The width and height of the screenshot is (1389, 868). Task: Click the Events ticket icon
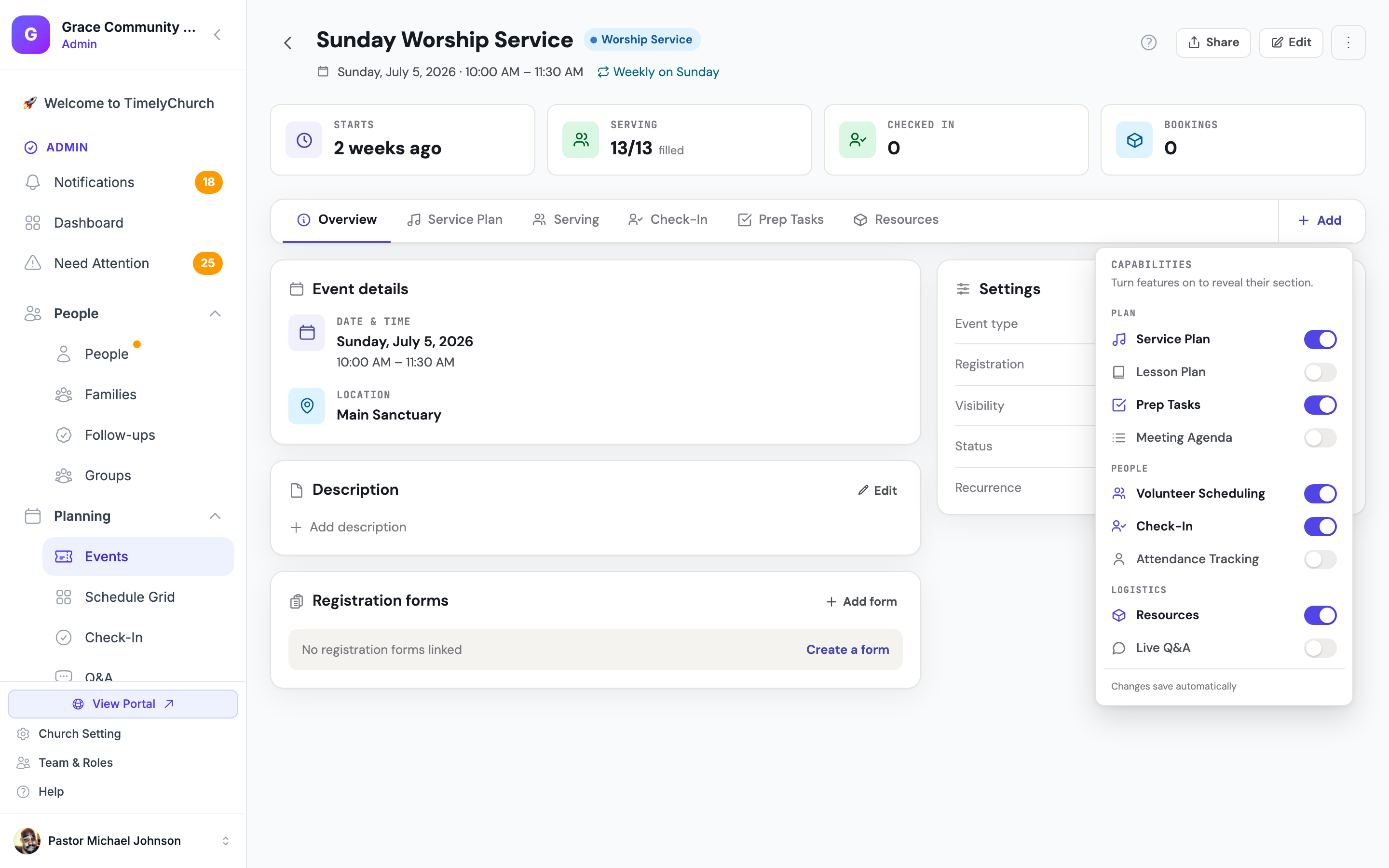coord(64,556)
